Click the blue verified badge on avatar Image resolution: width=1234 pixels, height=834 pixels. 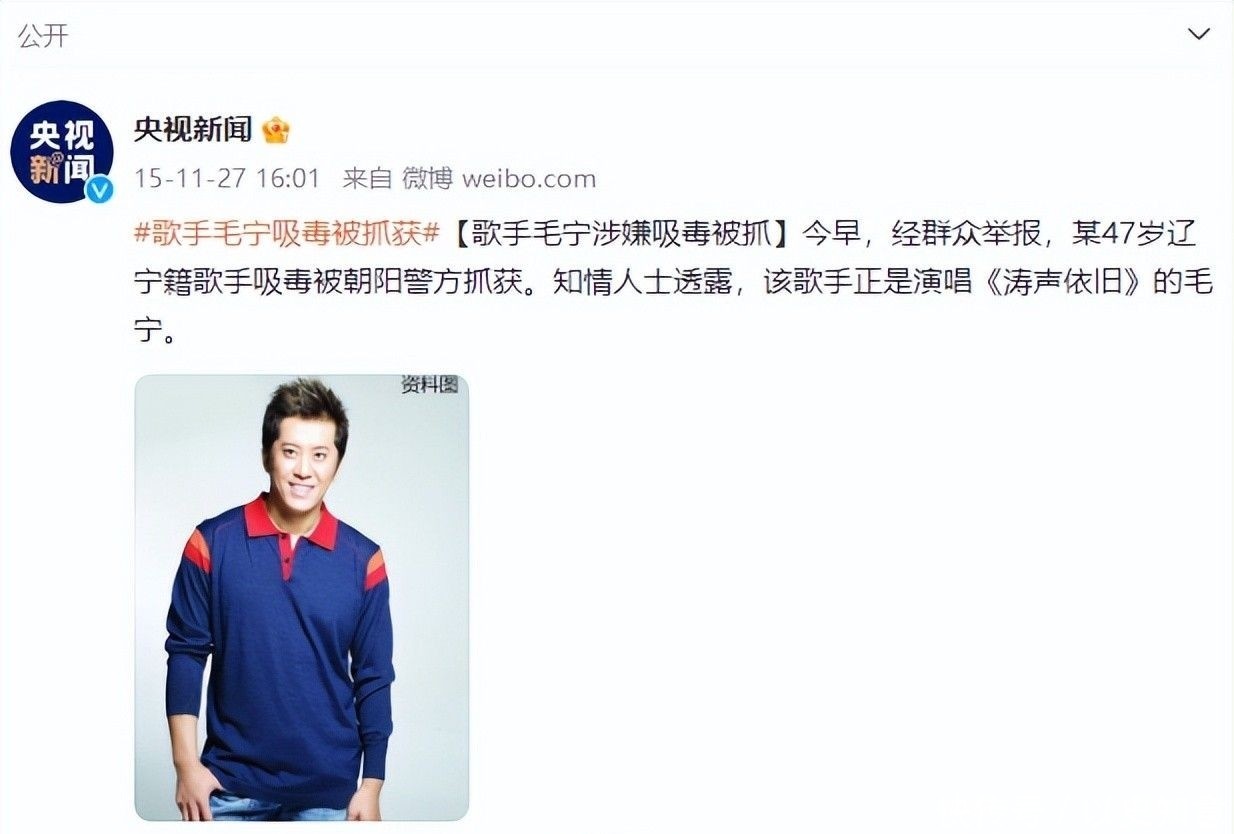[x=99, y=188]
